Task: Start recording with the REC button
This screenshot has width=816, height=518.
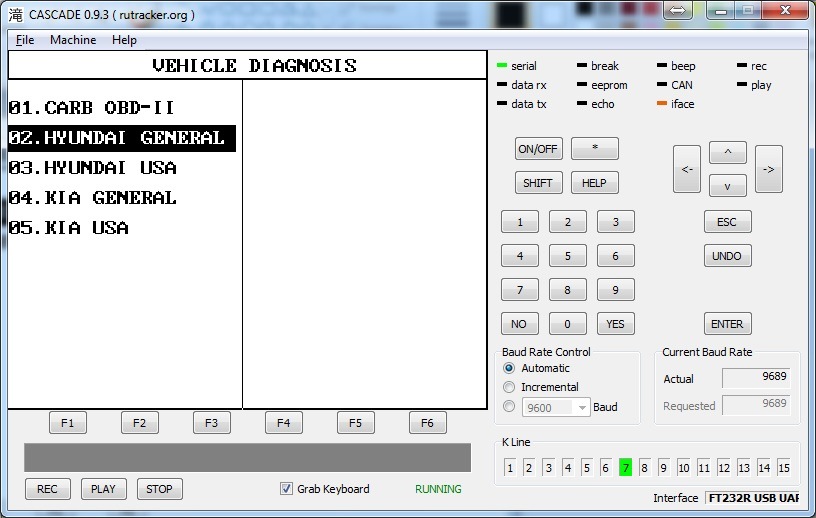Action: (x=47, y=489)
